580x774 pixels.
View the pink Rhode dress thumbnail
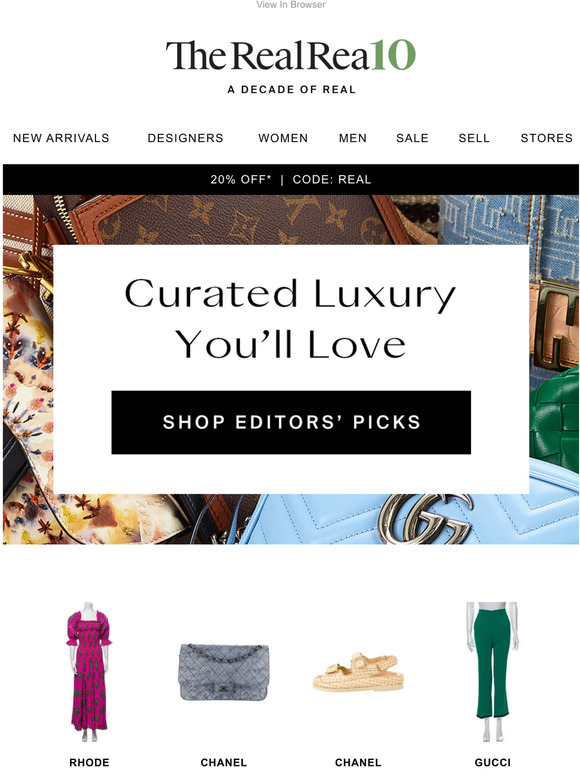(x=89, y=671)
